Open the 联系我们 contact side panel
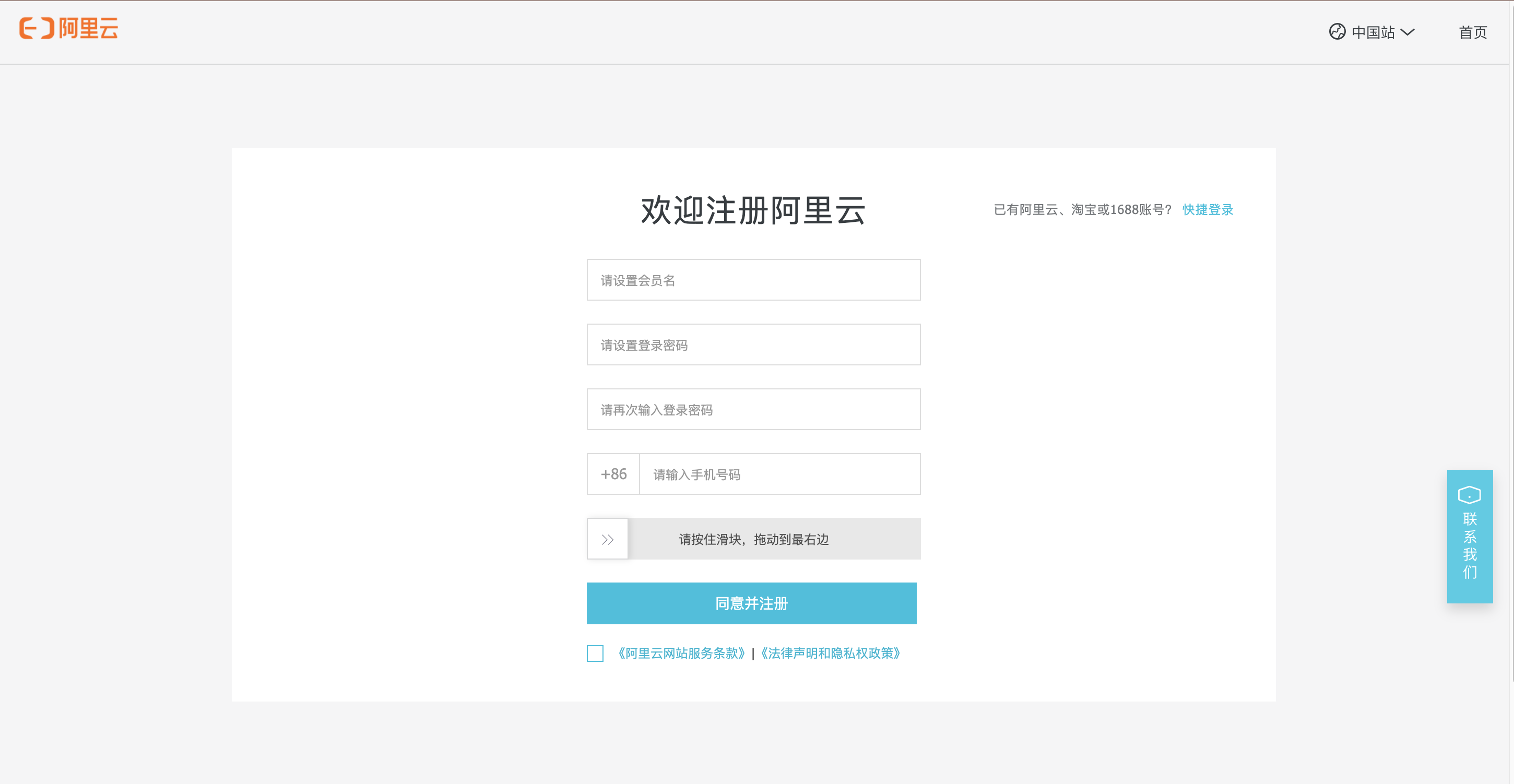1514x784 pixels. coord(1470,537)
